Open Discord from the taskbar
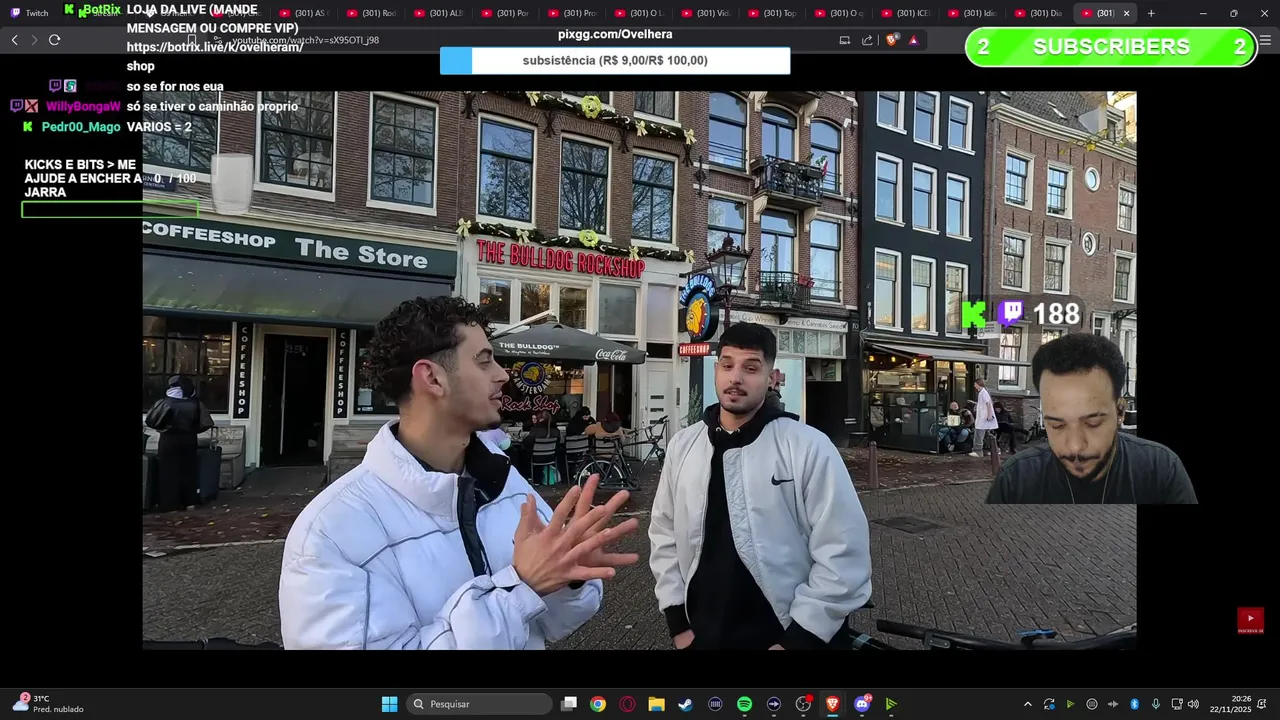1280x720 pixels. pos(862,704)
